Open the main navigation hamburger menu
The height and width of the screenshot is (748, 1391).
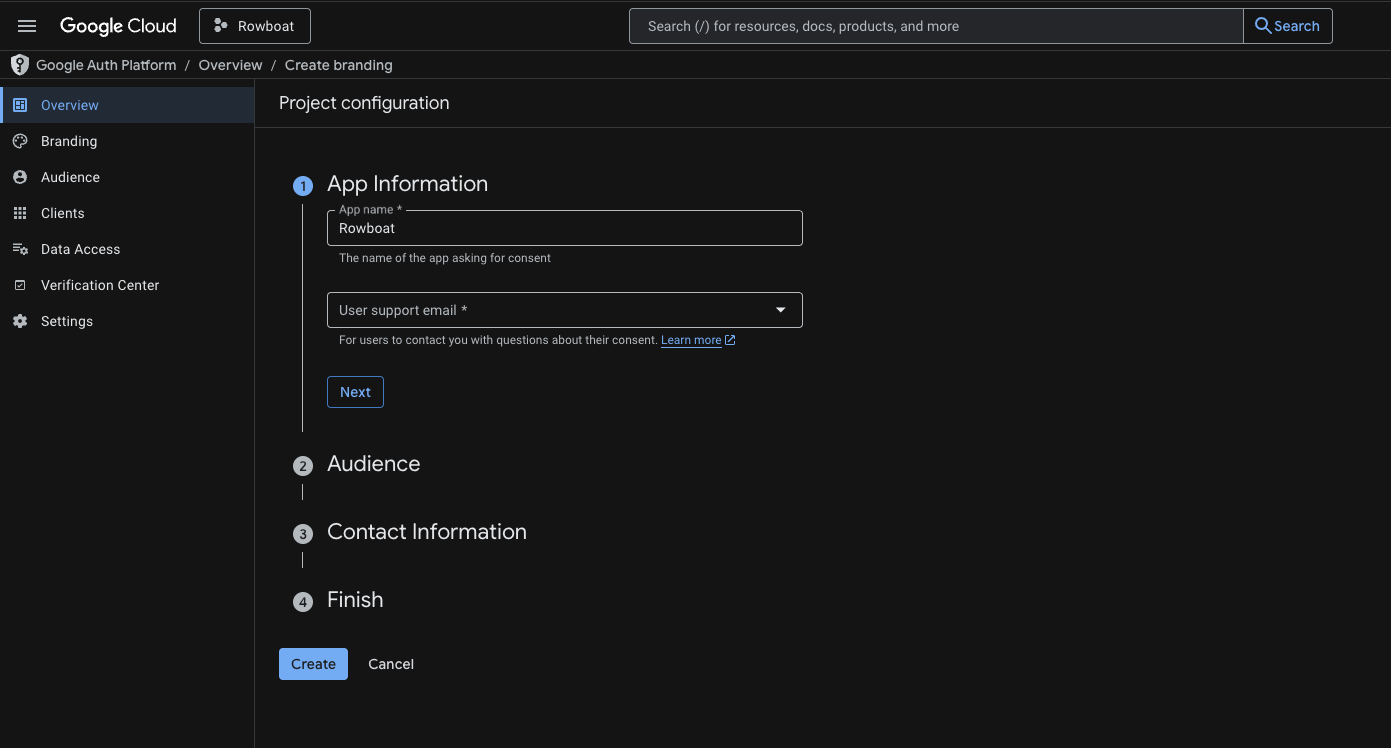pyautogui.click(x=26, y=25)
